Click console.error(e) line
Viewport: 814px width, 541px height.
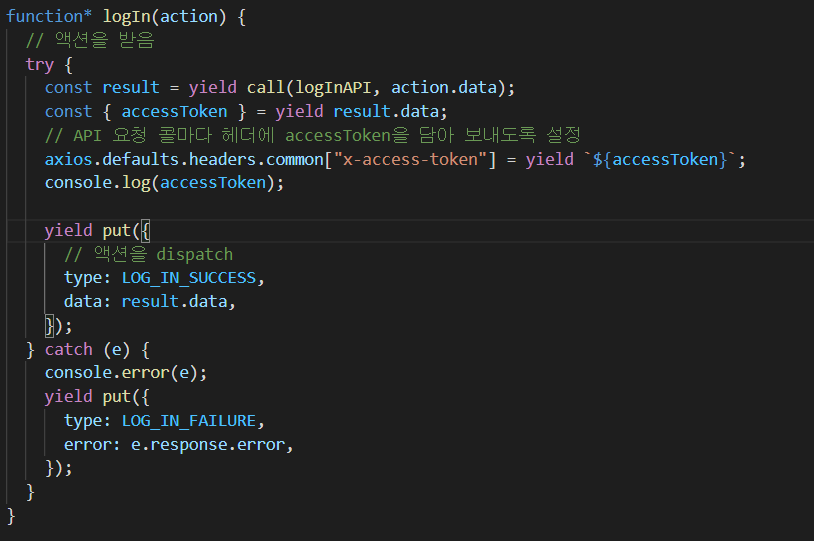coord(126,373)
